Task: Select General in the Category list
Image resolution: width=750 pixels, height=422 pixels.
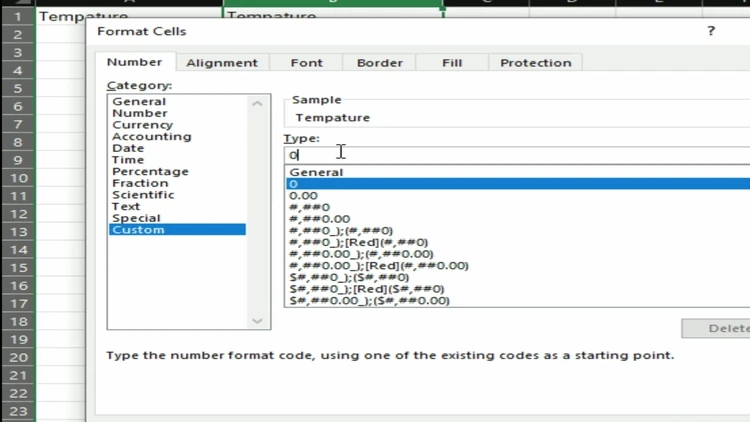Action: [x=177, y=101]
